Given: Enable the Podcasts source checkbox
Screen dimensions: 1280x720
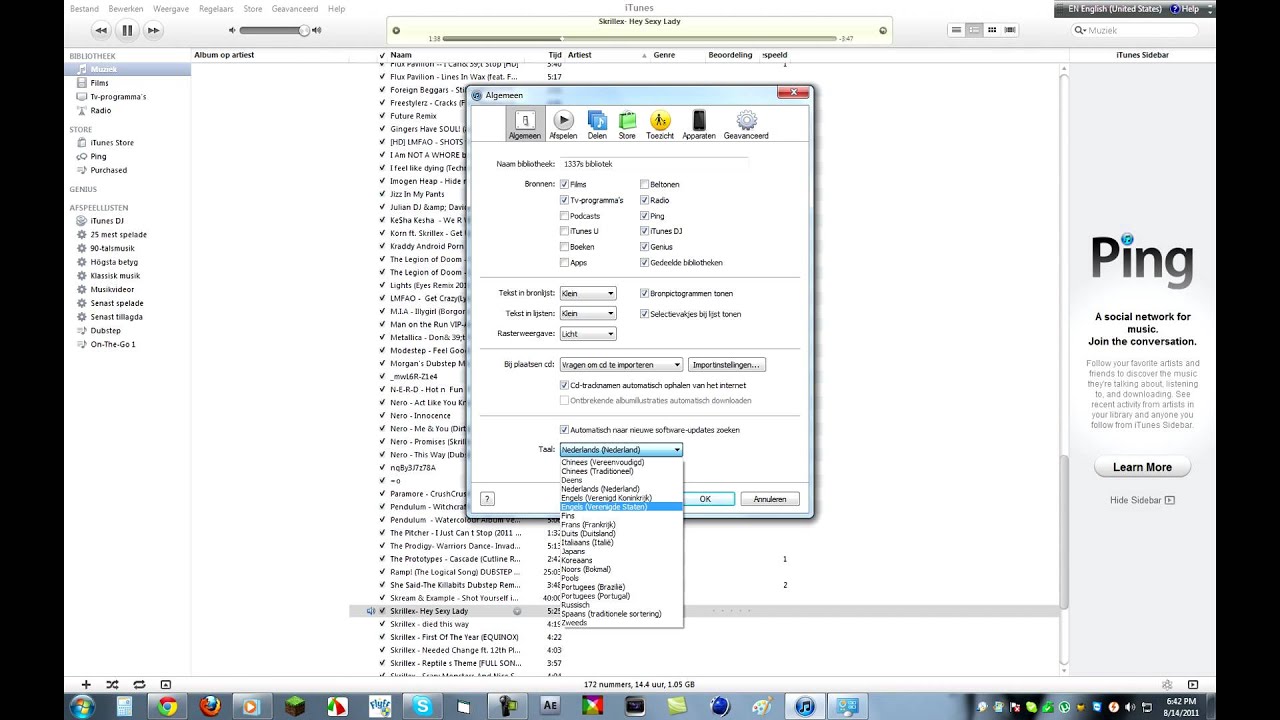Looking at the screenshot, I should coord(565,216).
